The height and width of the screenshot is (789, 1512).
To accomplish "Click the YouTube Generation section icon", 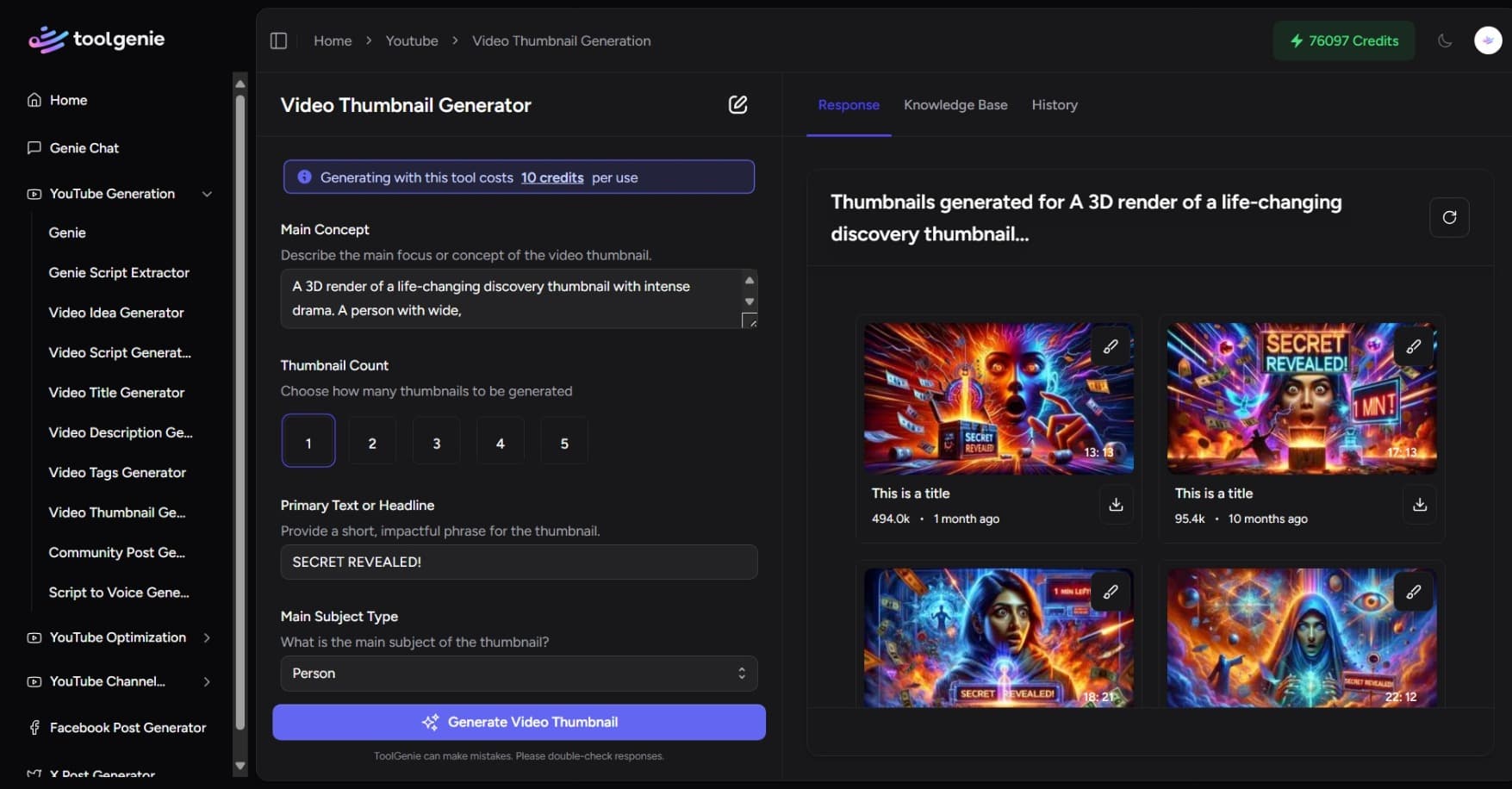I will click(x=34, y=194).
